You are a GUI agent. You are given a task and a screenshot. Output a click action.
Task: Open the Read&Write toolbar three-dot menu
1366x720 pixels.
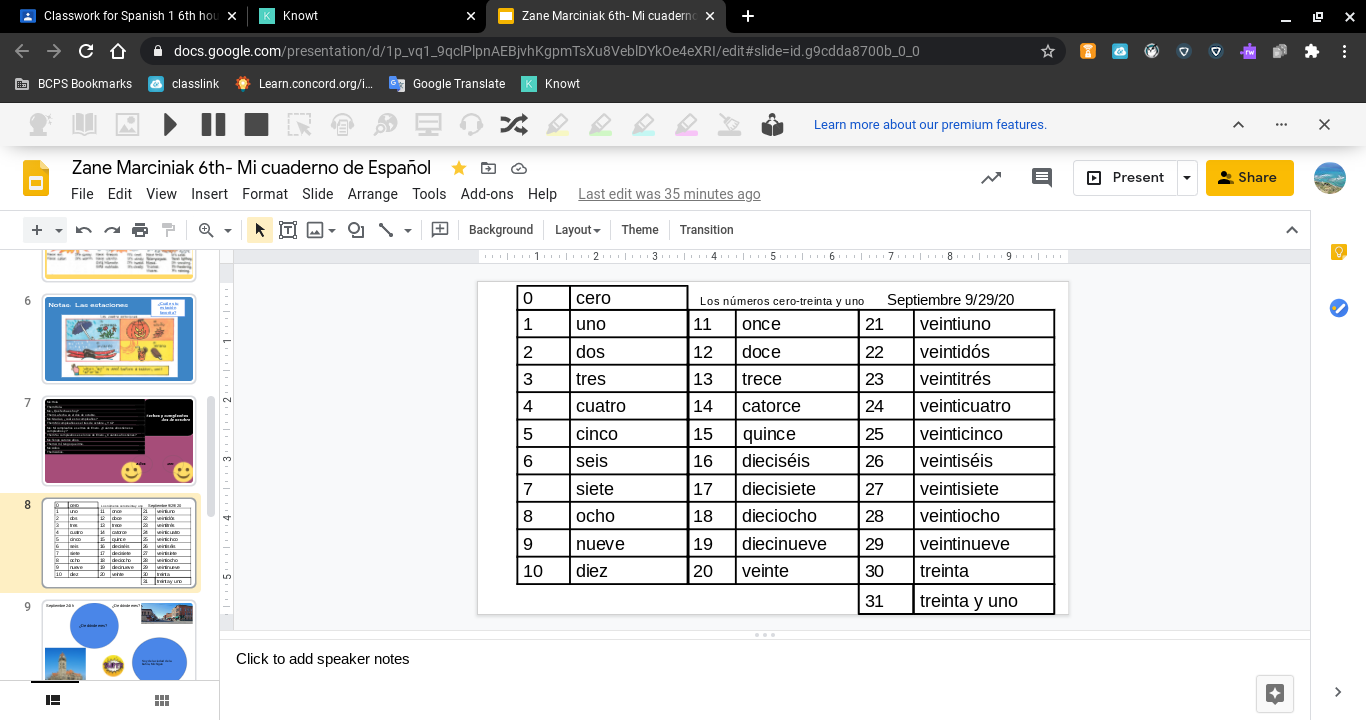(1281, 125)
